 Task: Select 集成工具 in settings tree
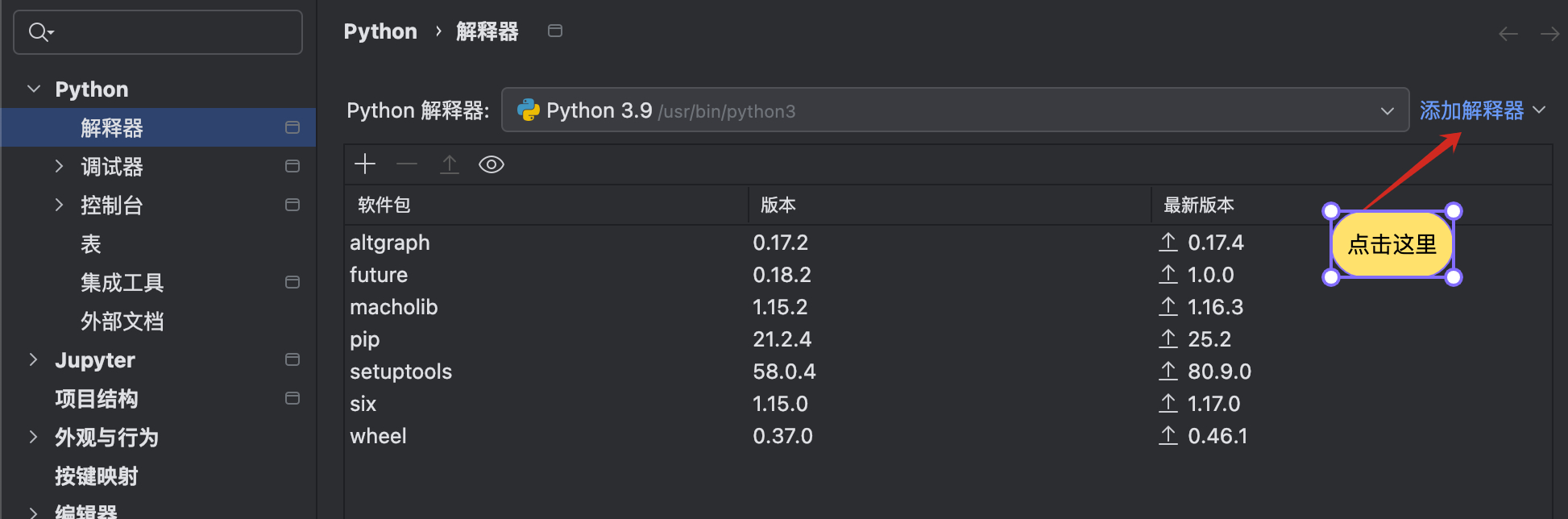coord(158,282)
